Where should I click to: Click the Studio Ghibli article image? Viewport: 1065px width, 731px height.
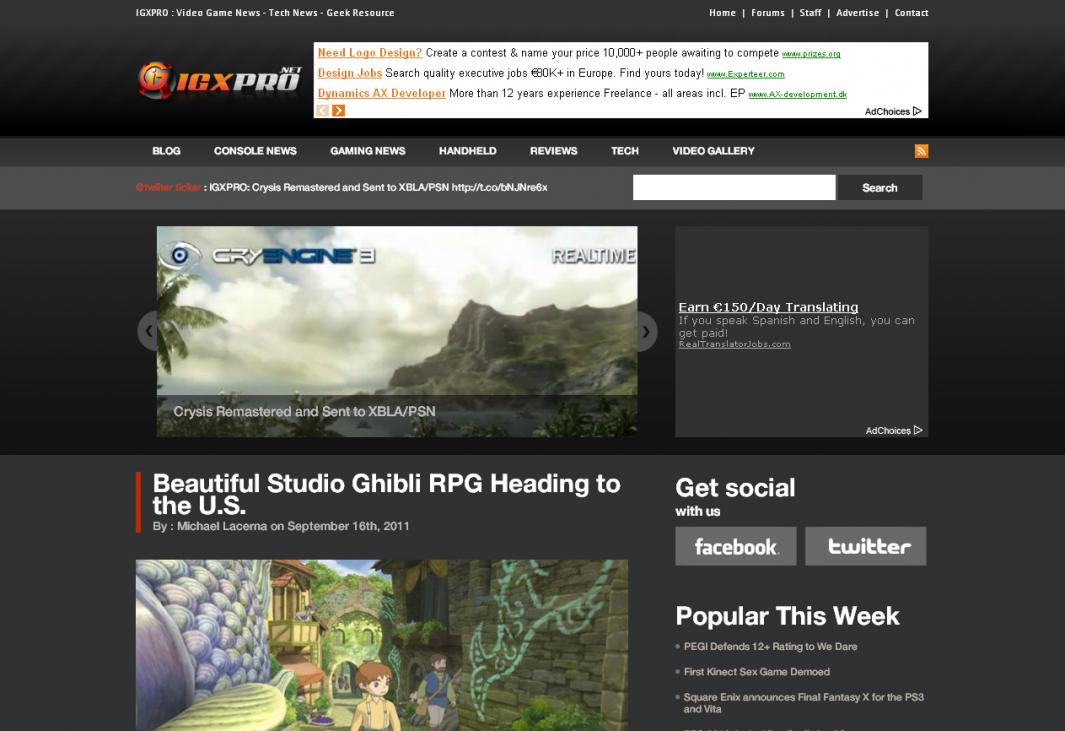click(382, 645)
